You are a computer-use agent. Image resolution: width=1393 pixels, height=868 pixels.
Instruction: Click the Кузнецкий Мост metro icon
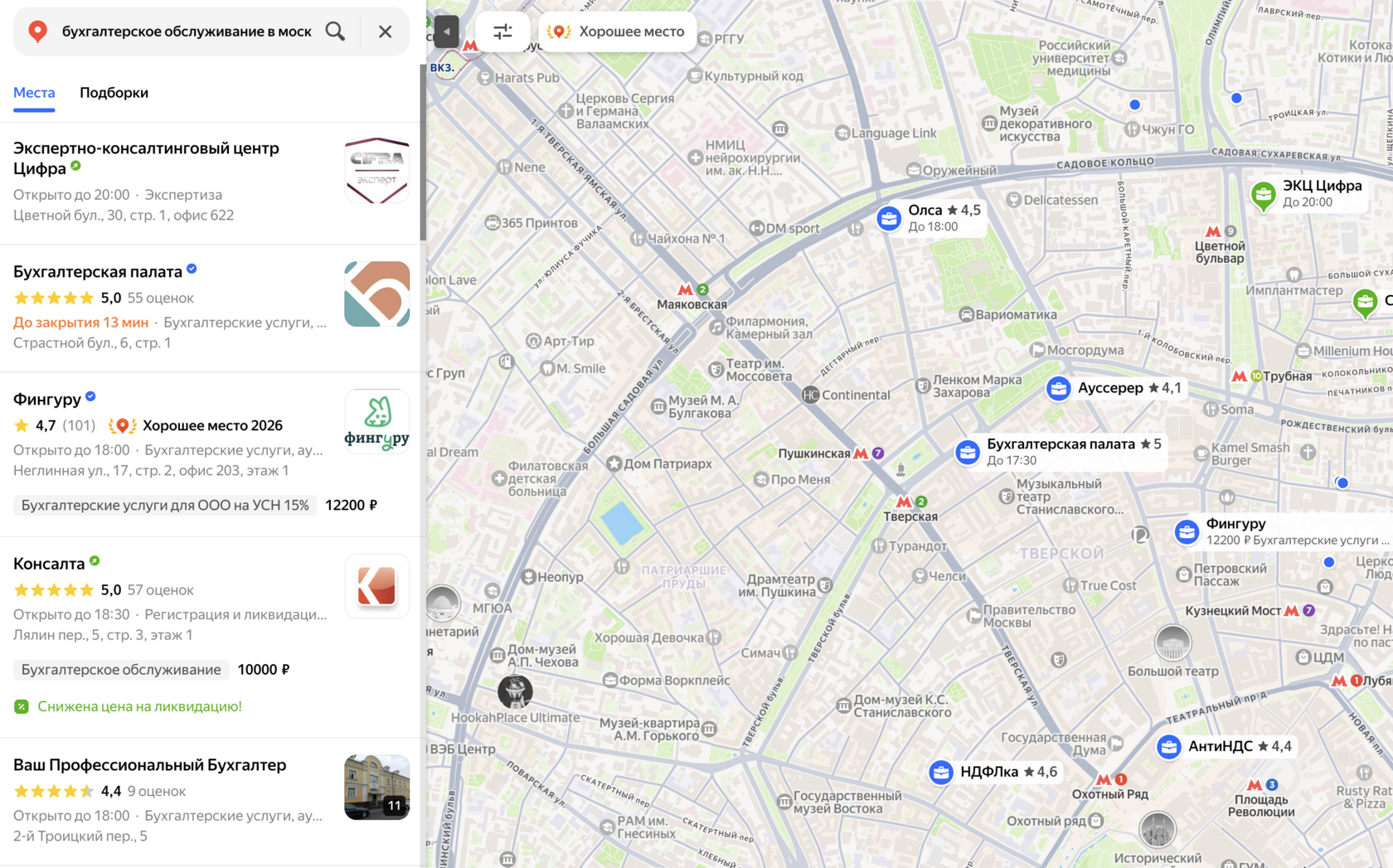coord(1292,611)
